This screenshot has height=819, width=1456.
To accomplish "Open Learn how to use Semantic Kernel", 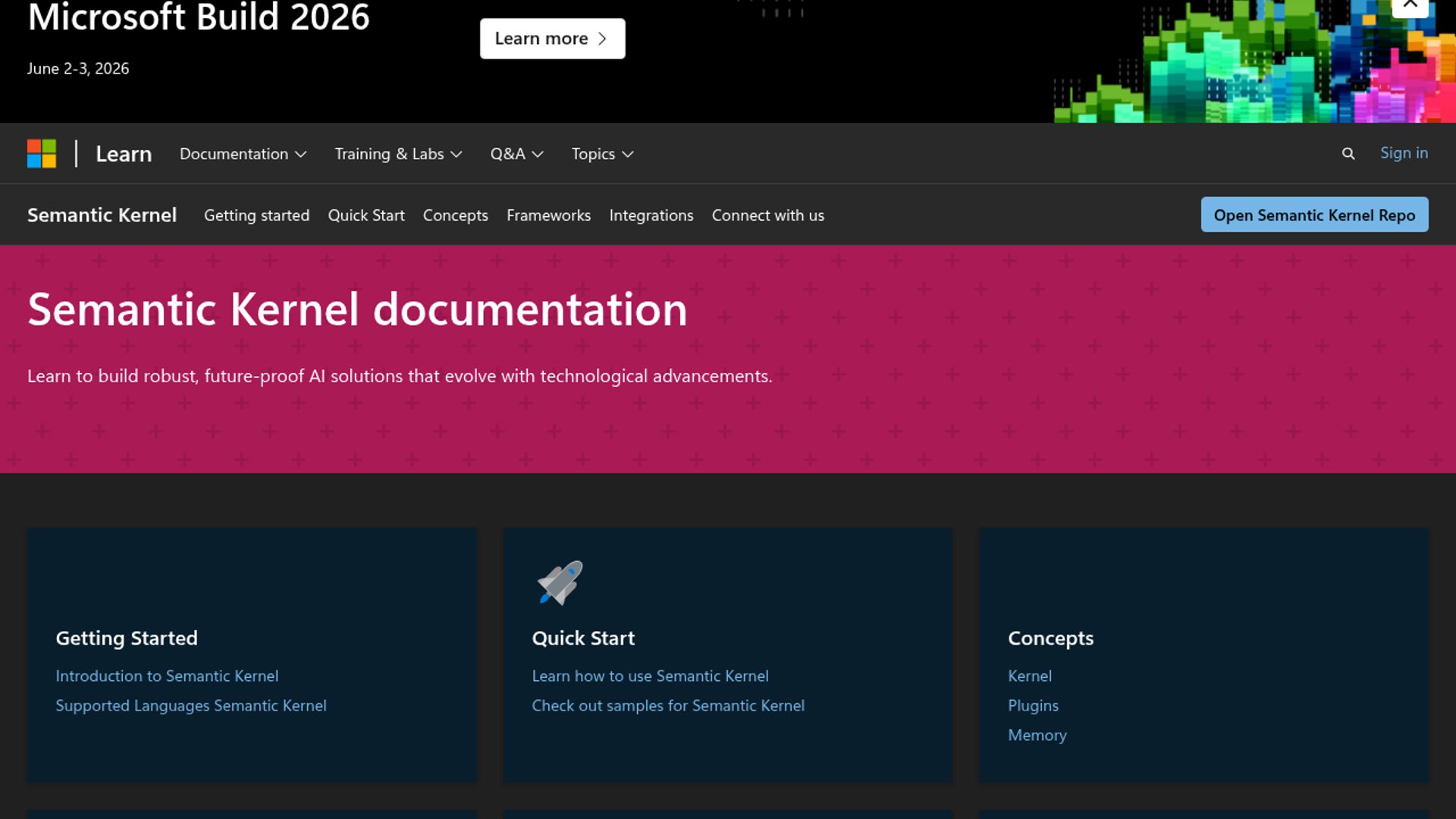I will click(650, 676).
